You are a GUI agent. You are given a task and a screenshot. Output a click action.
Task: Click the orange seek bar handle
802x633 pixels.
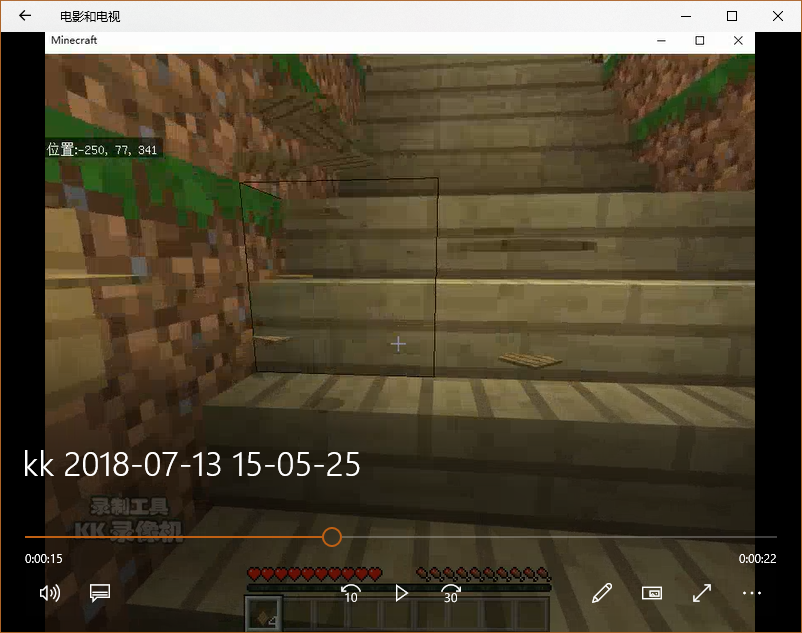(x=332, y=537)
